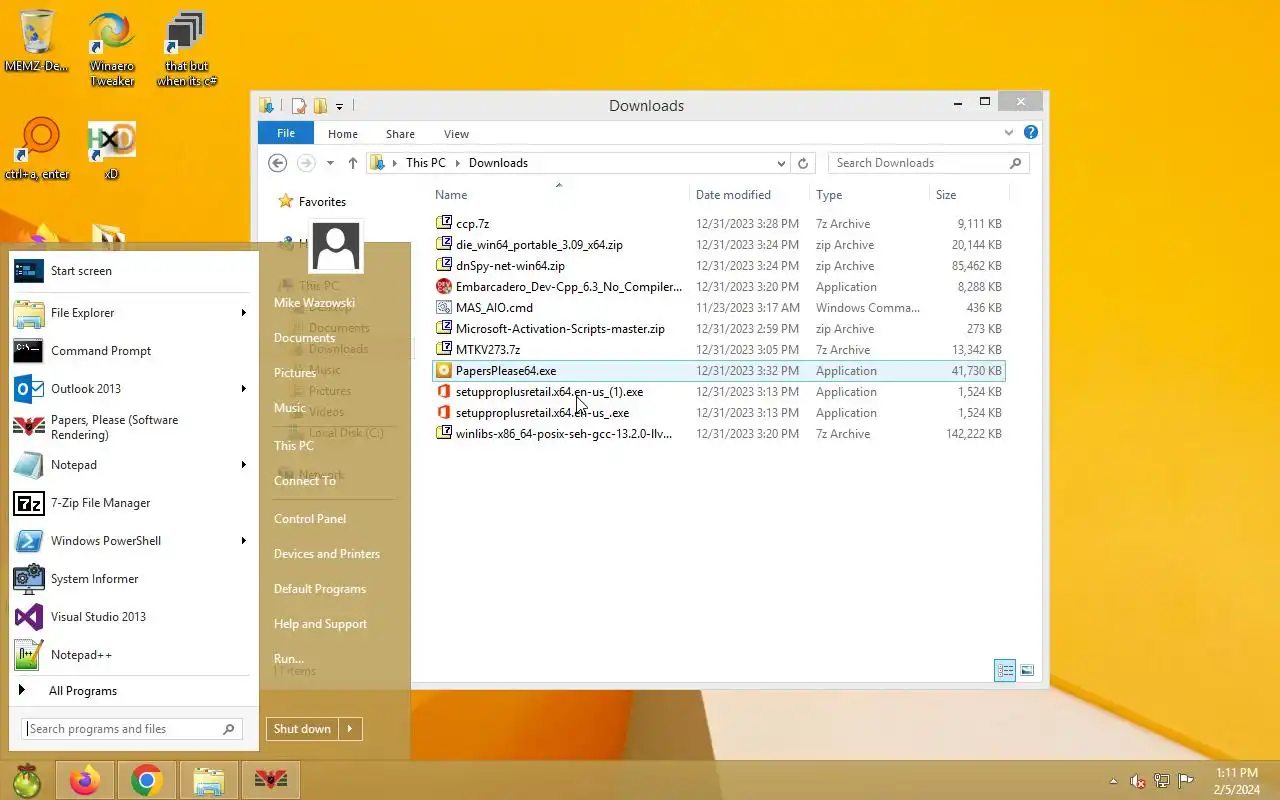Viewport: 1280px width, 800px height.
Task: Expand Windows PowerShell jump list arrow
Action: 243,541
